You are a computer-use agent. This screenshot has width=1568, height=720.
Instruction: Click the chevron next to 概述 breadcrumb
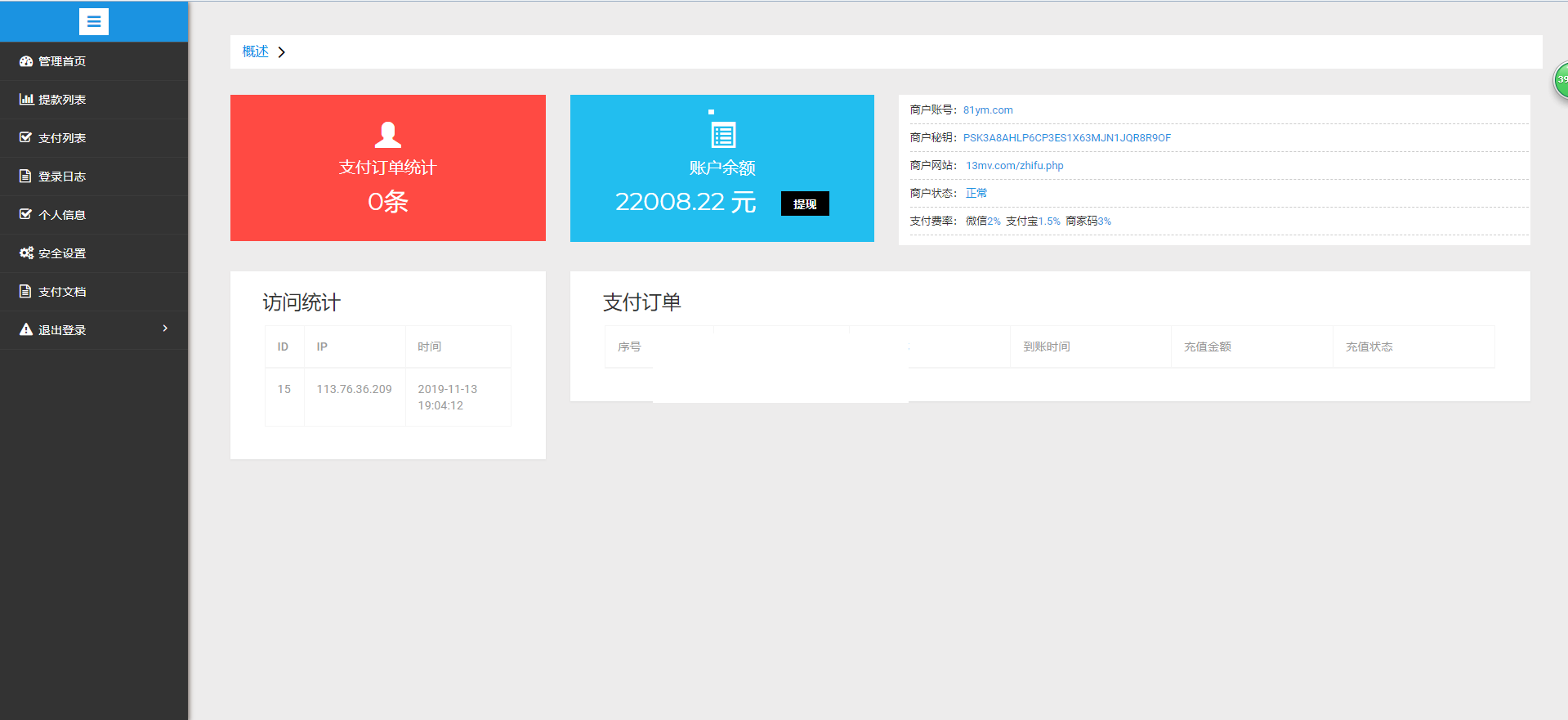point(282,52)
